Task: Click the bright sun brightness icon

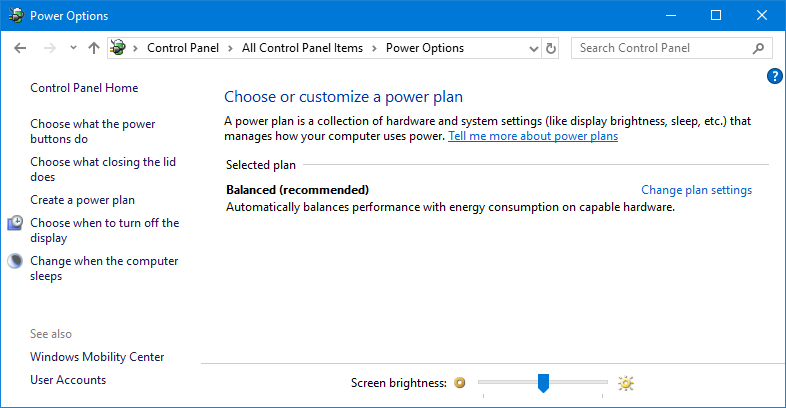Action: tap(626, 383)
